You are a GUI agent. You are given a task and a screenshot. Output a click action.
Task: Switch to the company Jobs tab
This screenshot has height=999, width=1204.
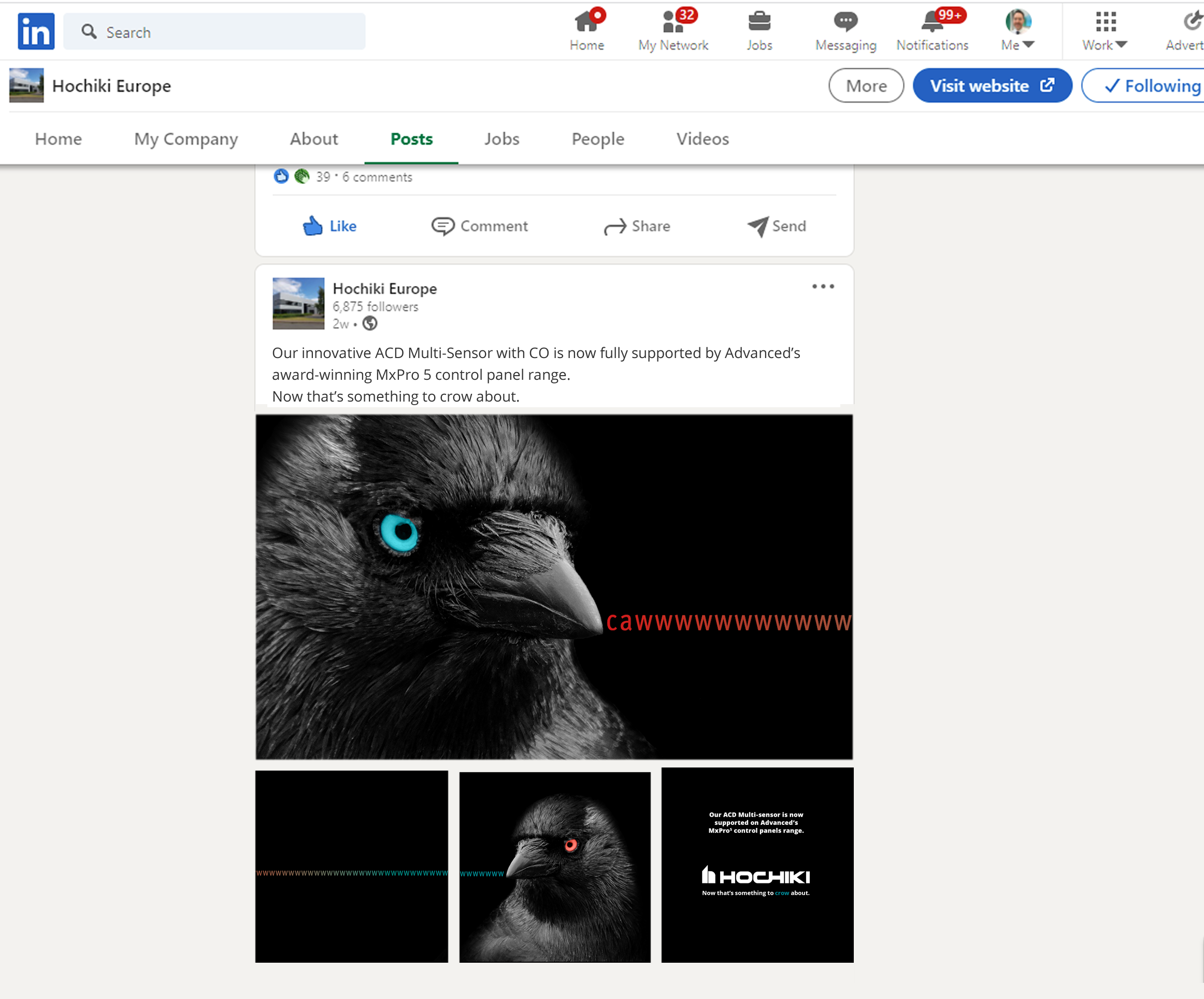tap(501, 139)
